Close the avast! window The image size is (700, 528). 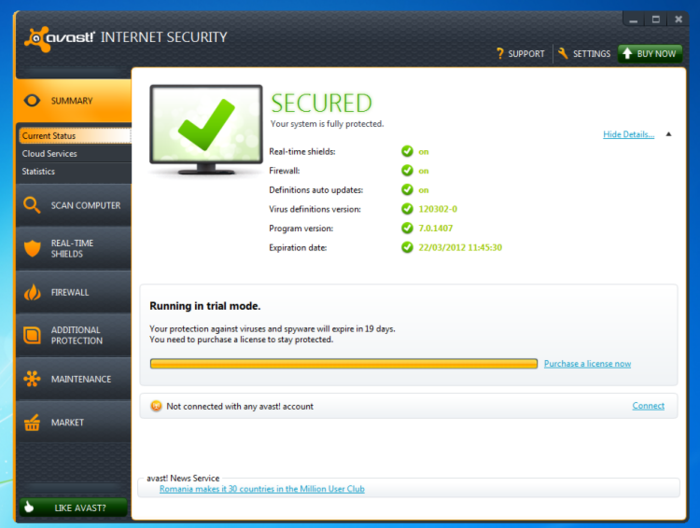tap(679, 20)
